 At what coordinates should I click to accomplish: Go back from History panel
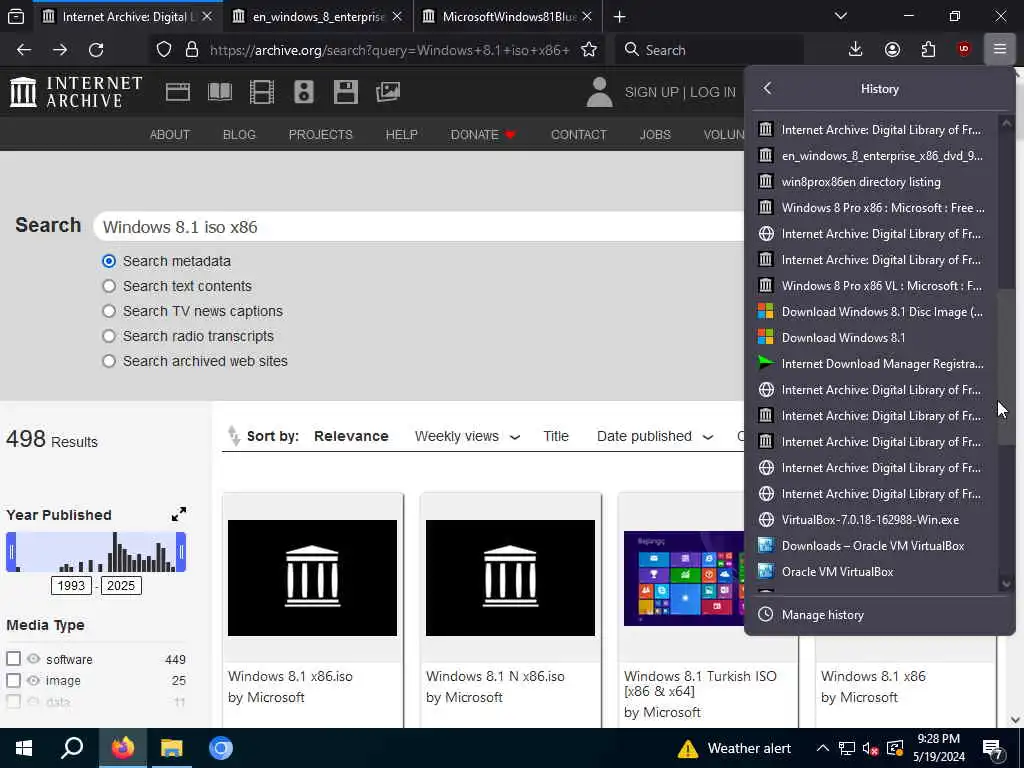click(767, 88)
